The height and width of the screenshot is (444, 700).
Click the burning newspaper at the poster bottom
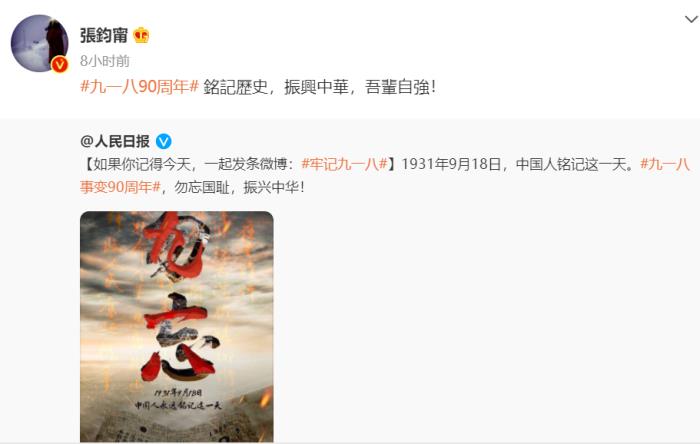click(x=177, y=426)
